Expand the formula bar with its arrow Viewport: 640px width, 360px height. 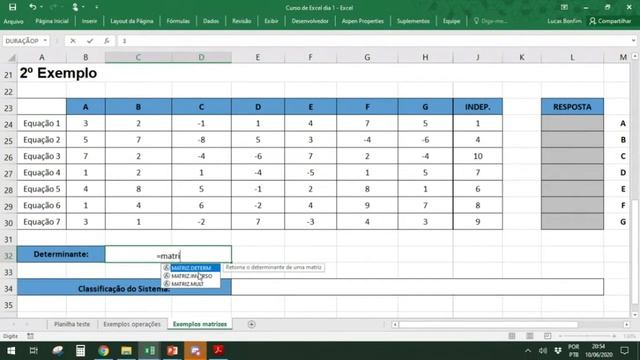633,41
